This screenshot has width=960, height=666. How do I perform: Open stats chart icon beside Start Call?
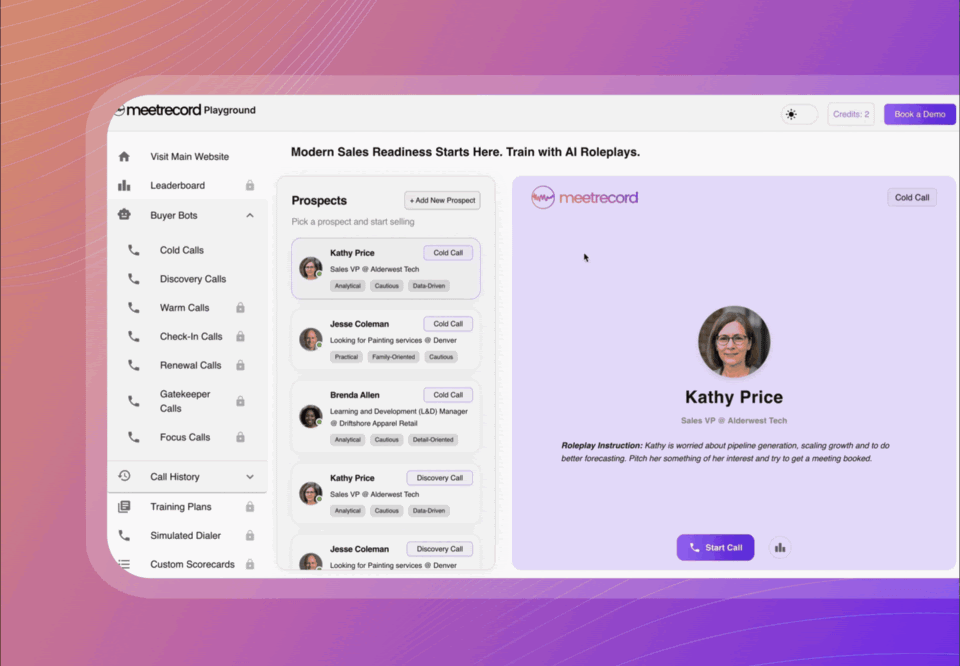coord(779,547)
